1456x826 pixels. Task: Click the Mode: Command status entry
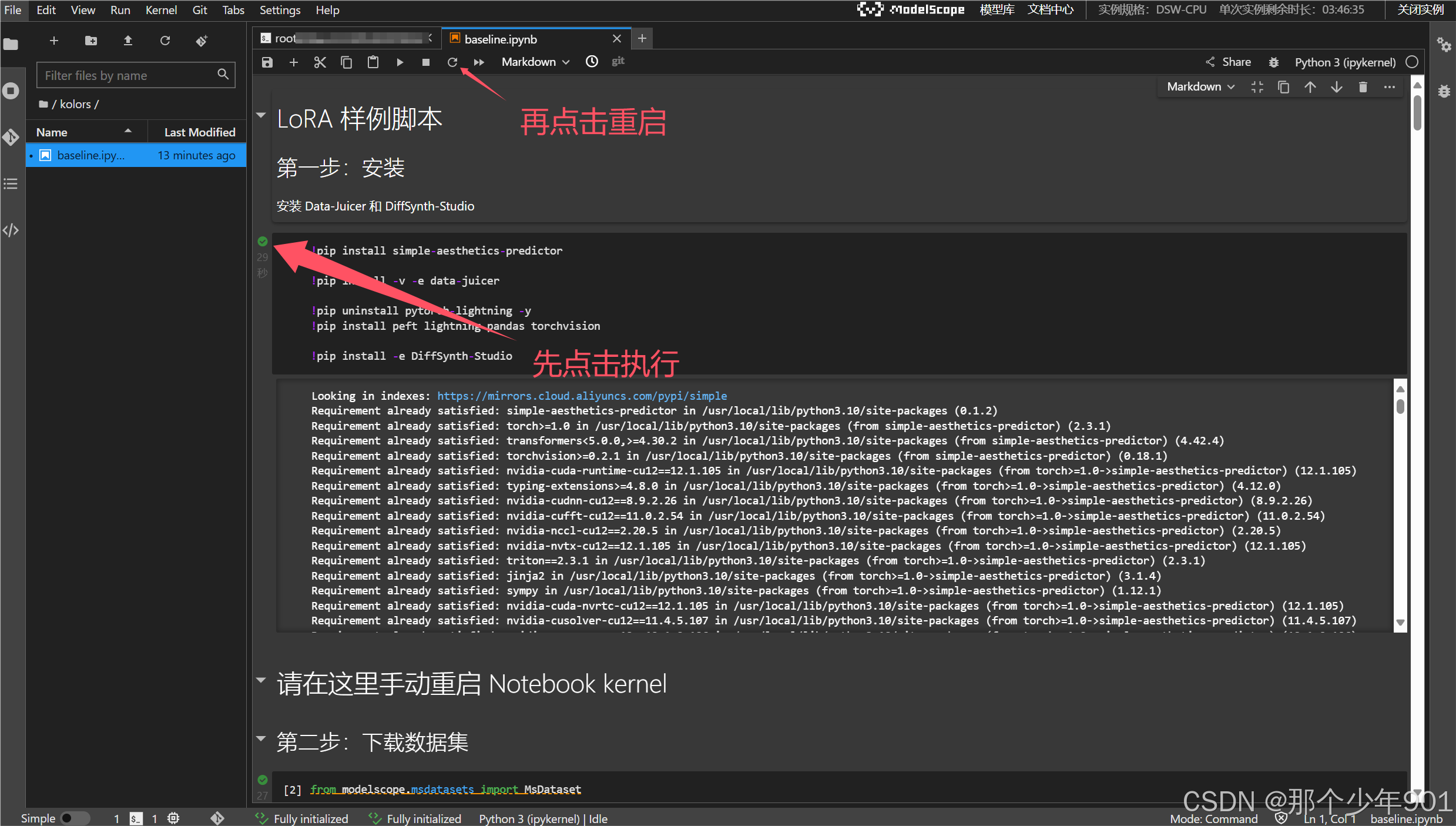coord(1213,819)
